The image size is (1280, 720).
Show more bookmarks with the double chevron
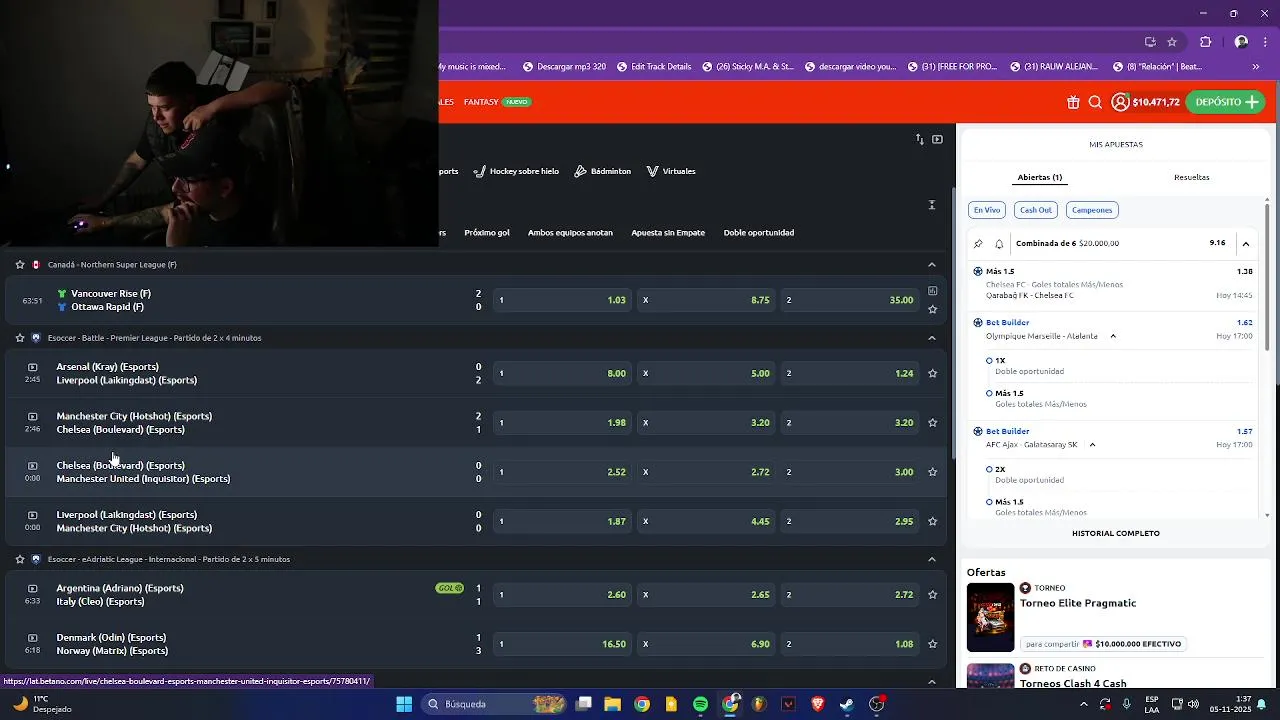pyautogui.click(x=1255, y=67)
